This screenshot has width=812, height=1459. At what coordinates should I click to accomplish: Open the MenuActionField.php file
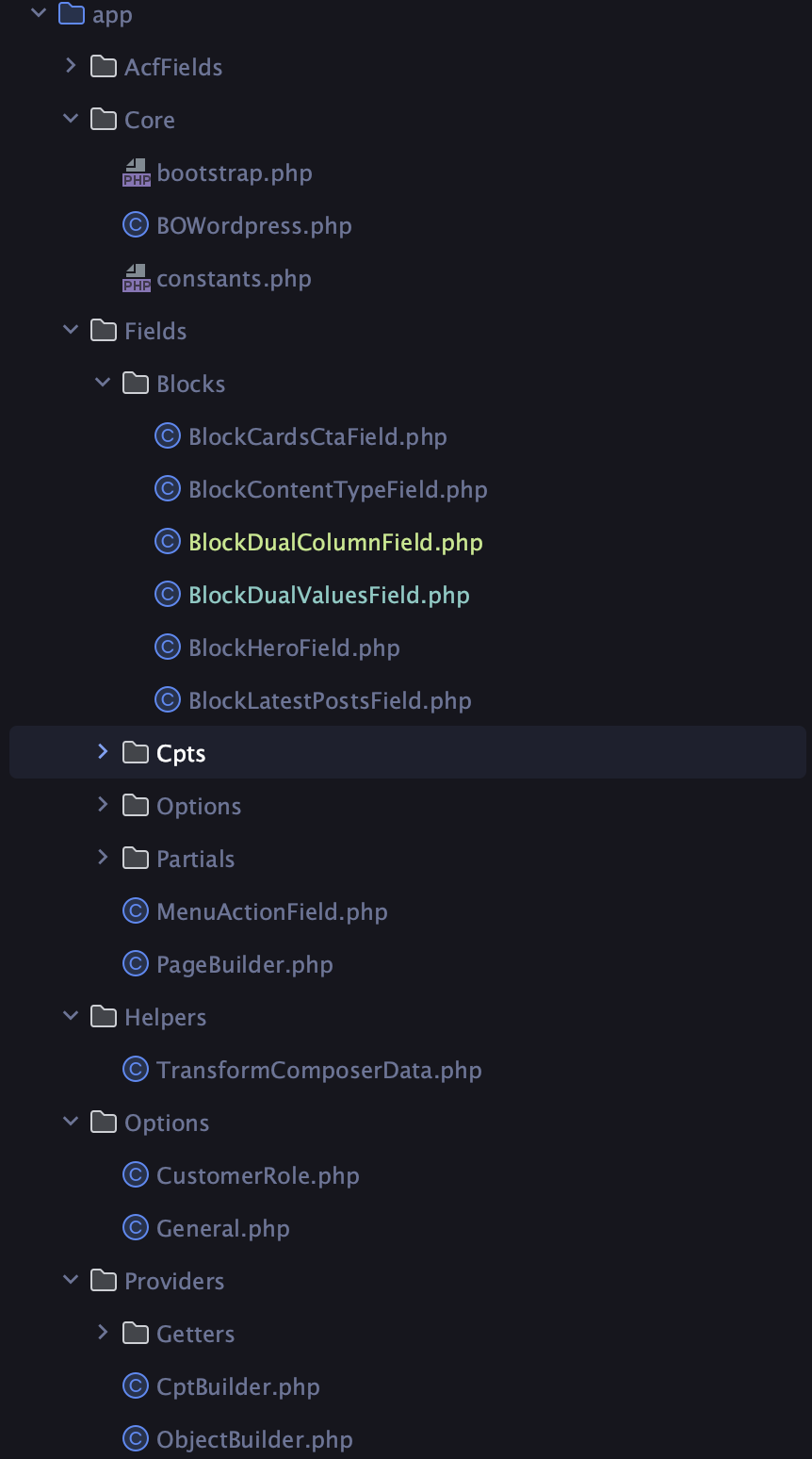tap(272, 911)
